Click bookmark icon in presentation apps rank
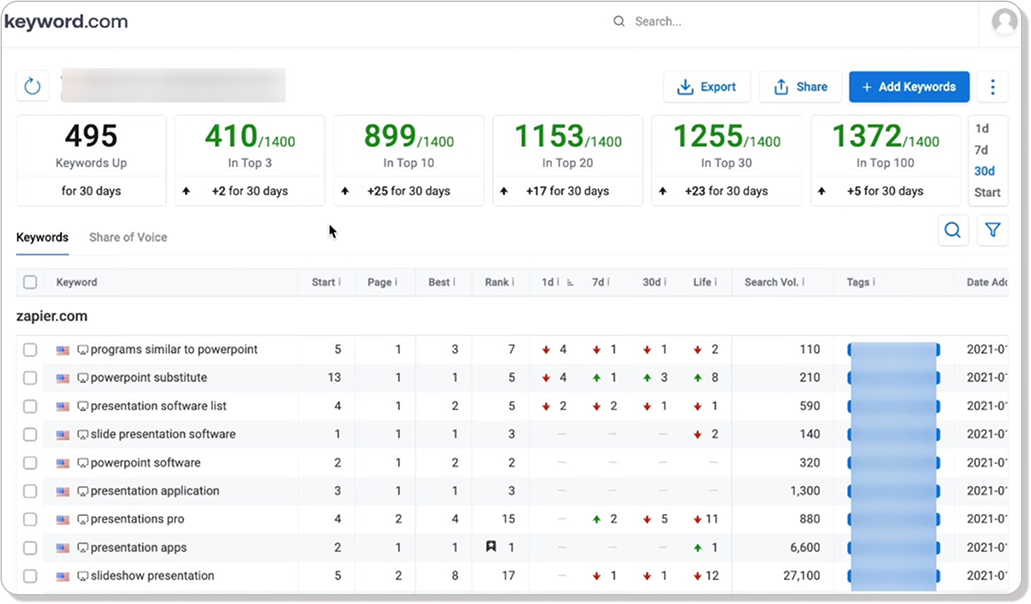The image size is (1031, 604). tap(491, 546)
